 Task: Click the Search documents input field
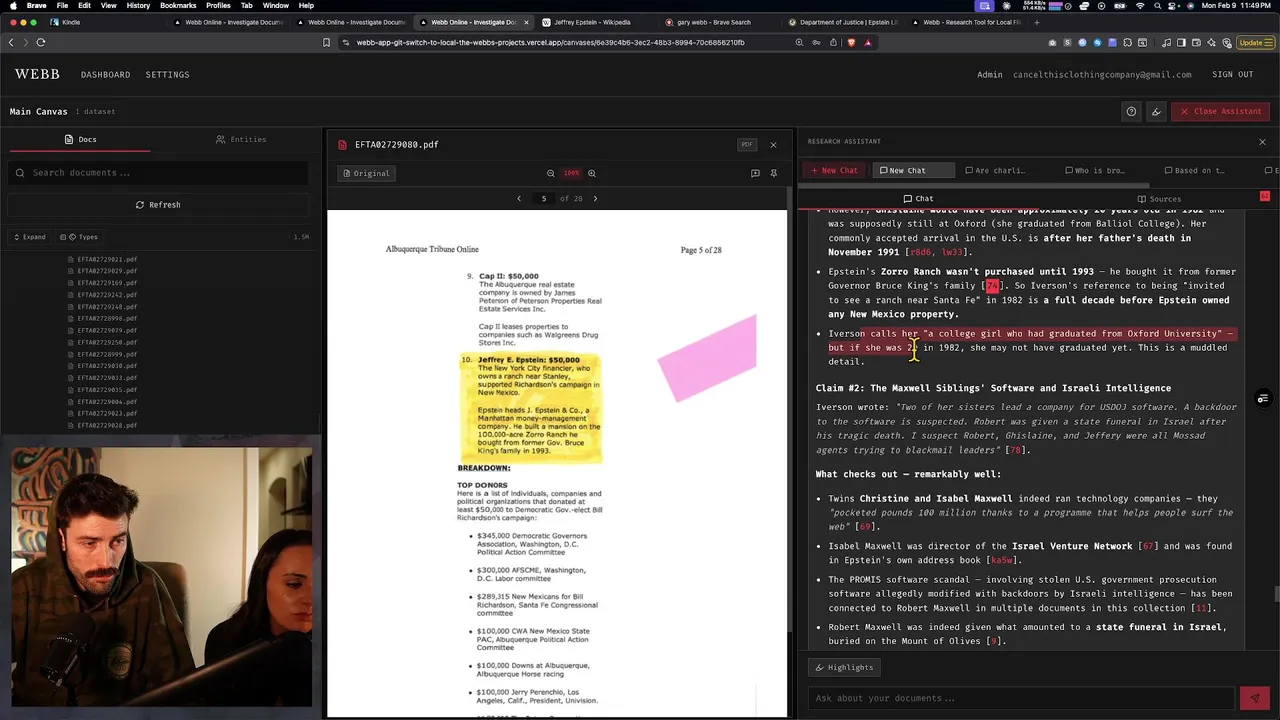[x=158, y=173]
